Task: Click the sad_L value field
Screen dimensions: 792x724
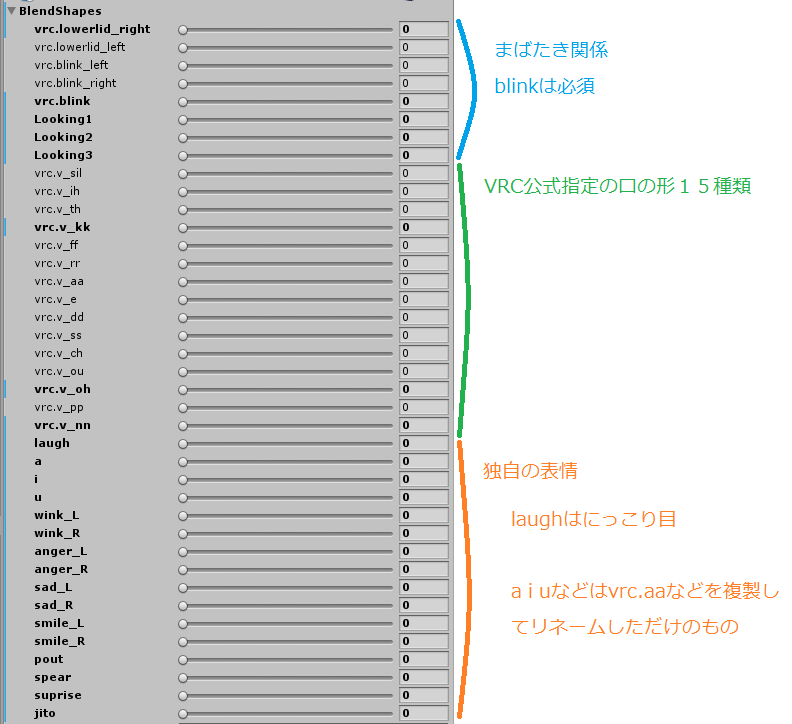Action: pos(423,588)
